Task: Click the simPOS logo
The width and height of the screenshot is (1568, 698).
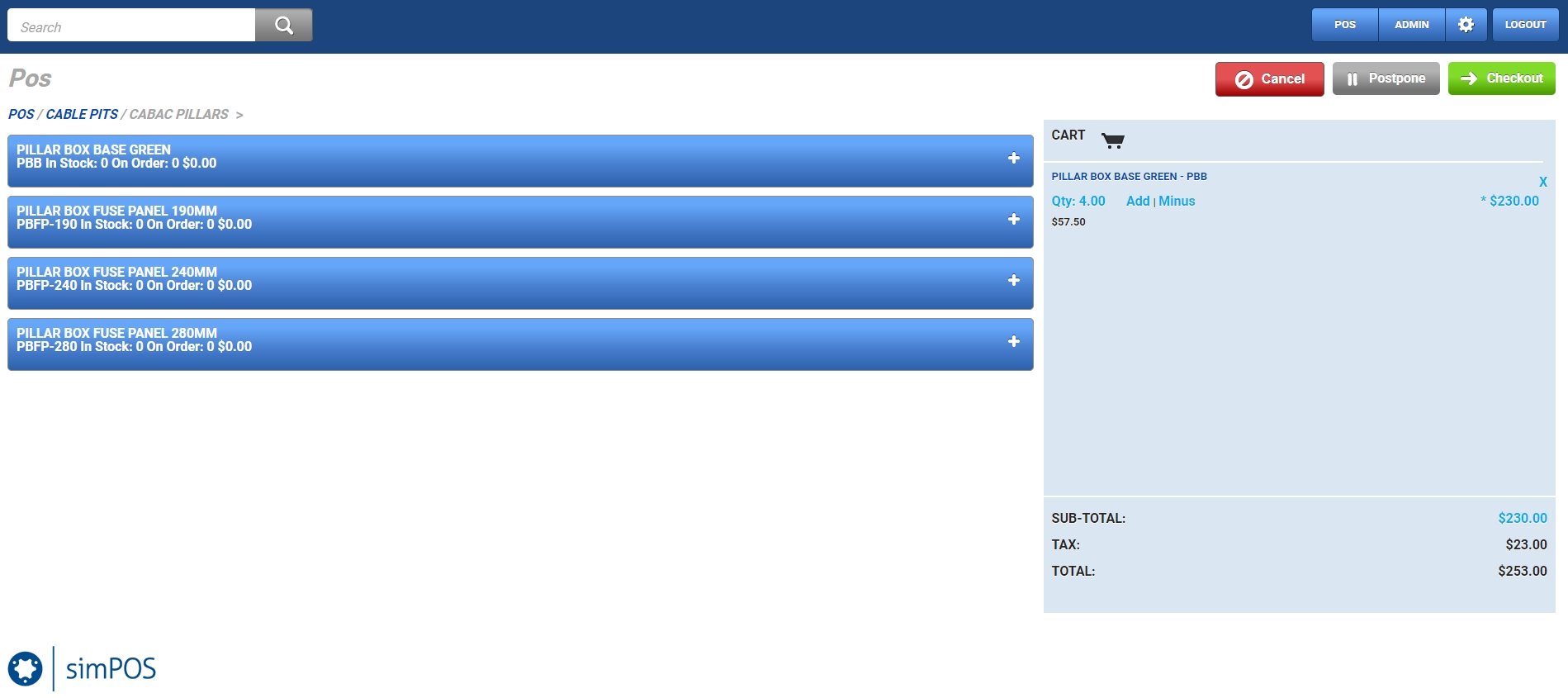Action: [x=82, y=668]
